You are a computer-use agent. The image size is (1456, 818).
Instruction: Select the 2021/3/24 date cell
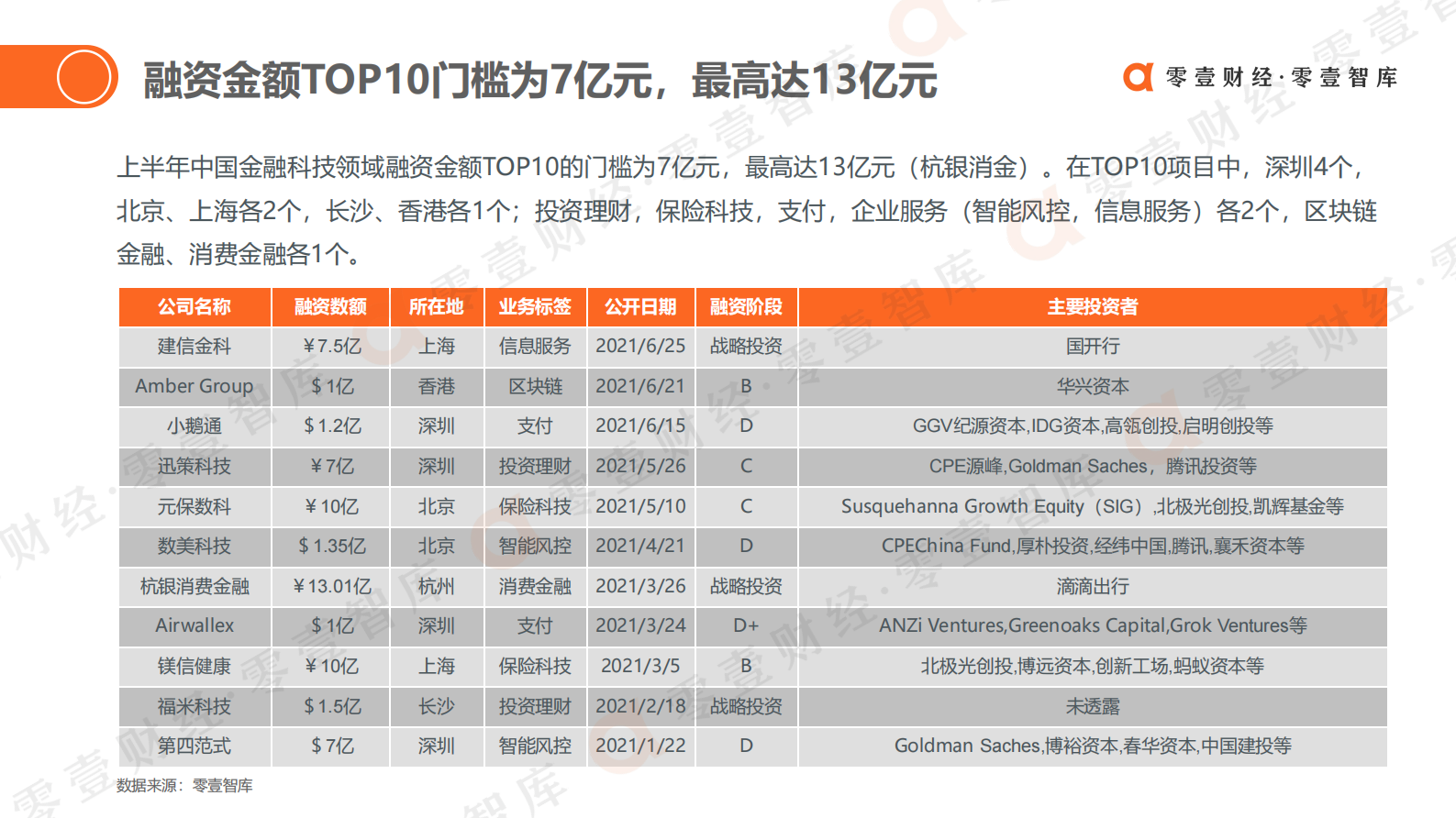[640, 625]
